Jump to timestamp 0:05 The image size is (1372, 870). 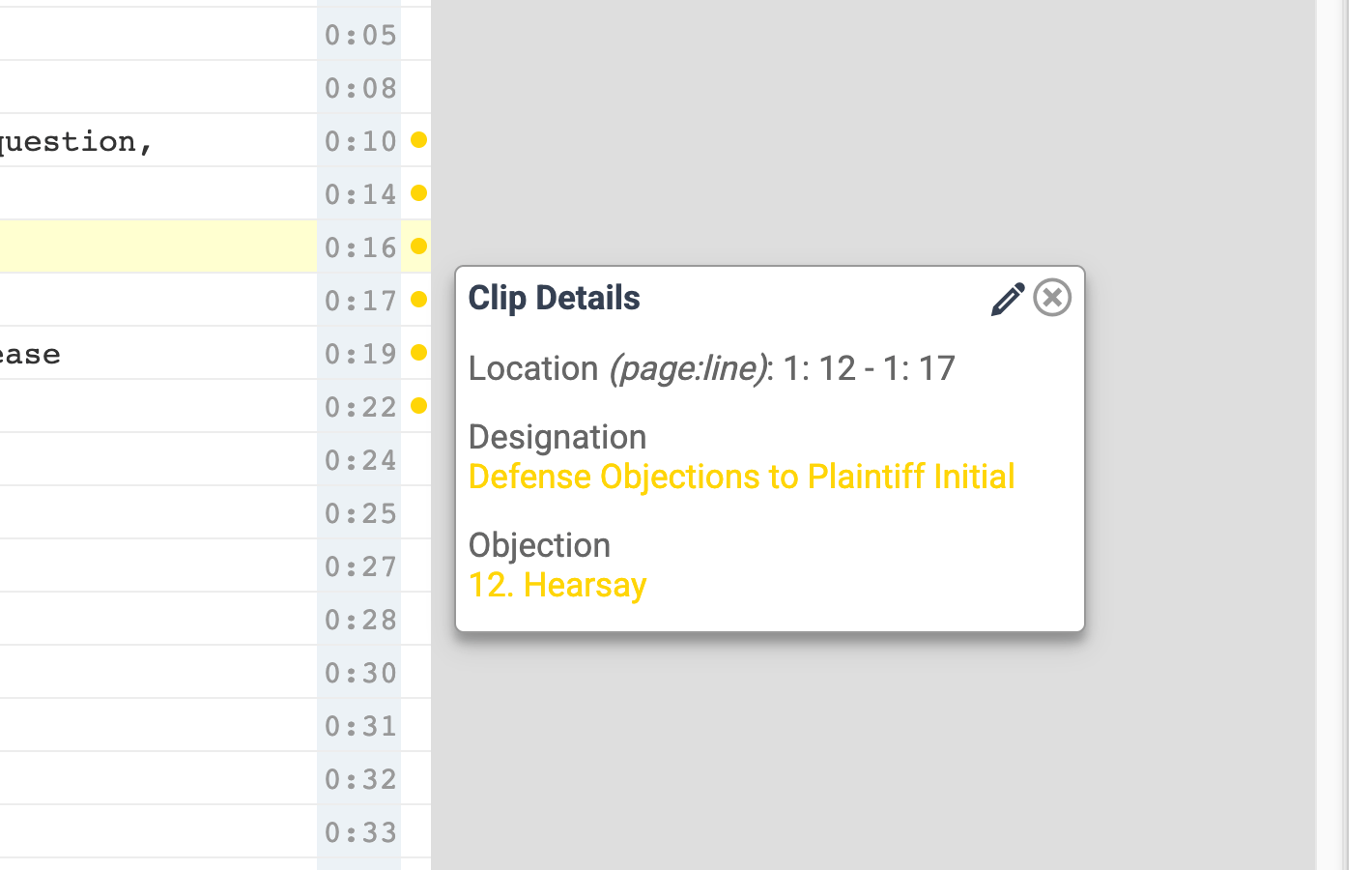tap(360, 35)
